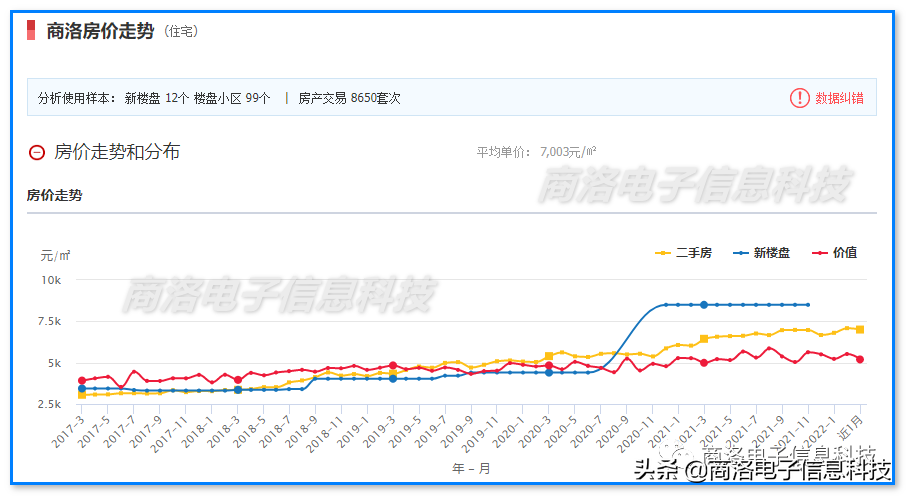This screenshot has width=906, height=496.
Task: Click the 7.5k y-axis label
Action: 49,321
